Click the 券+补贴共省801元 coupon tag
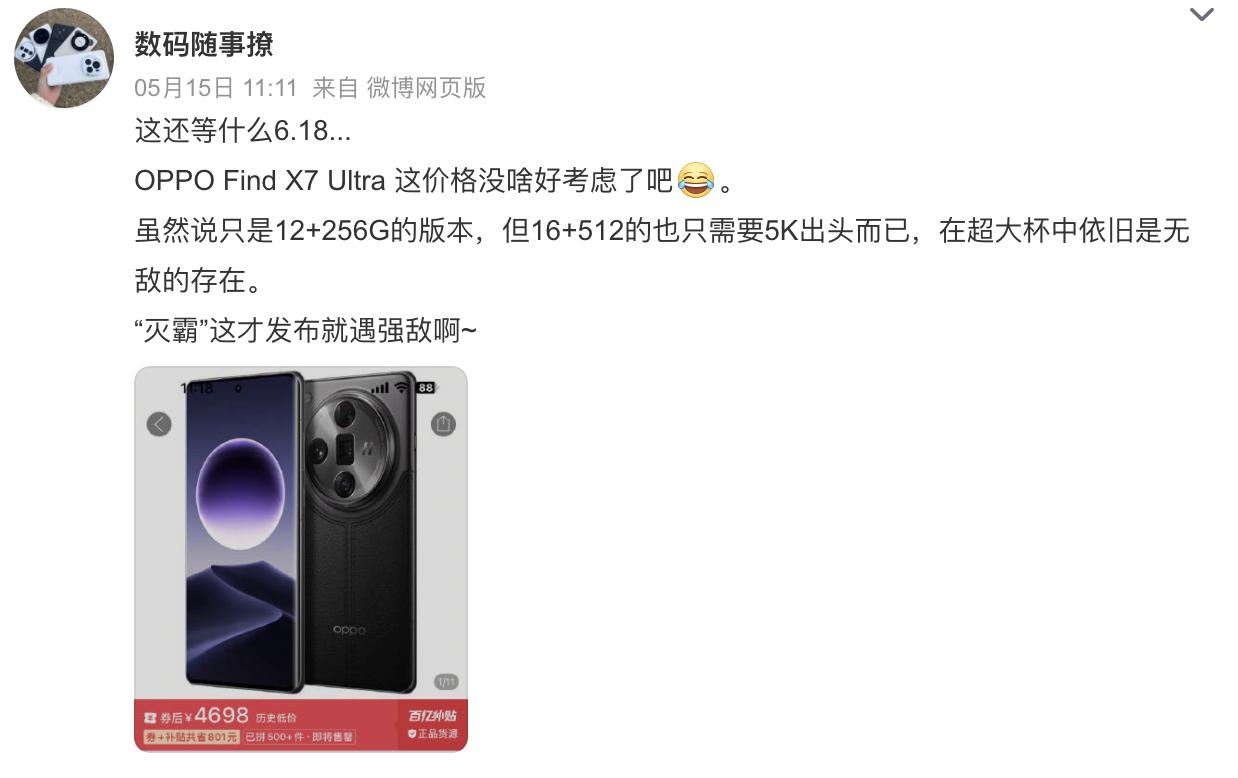Screen dimensions: 1238x778 pyautogui.click(x=191, y=737)
